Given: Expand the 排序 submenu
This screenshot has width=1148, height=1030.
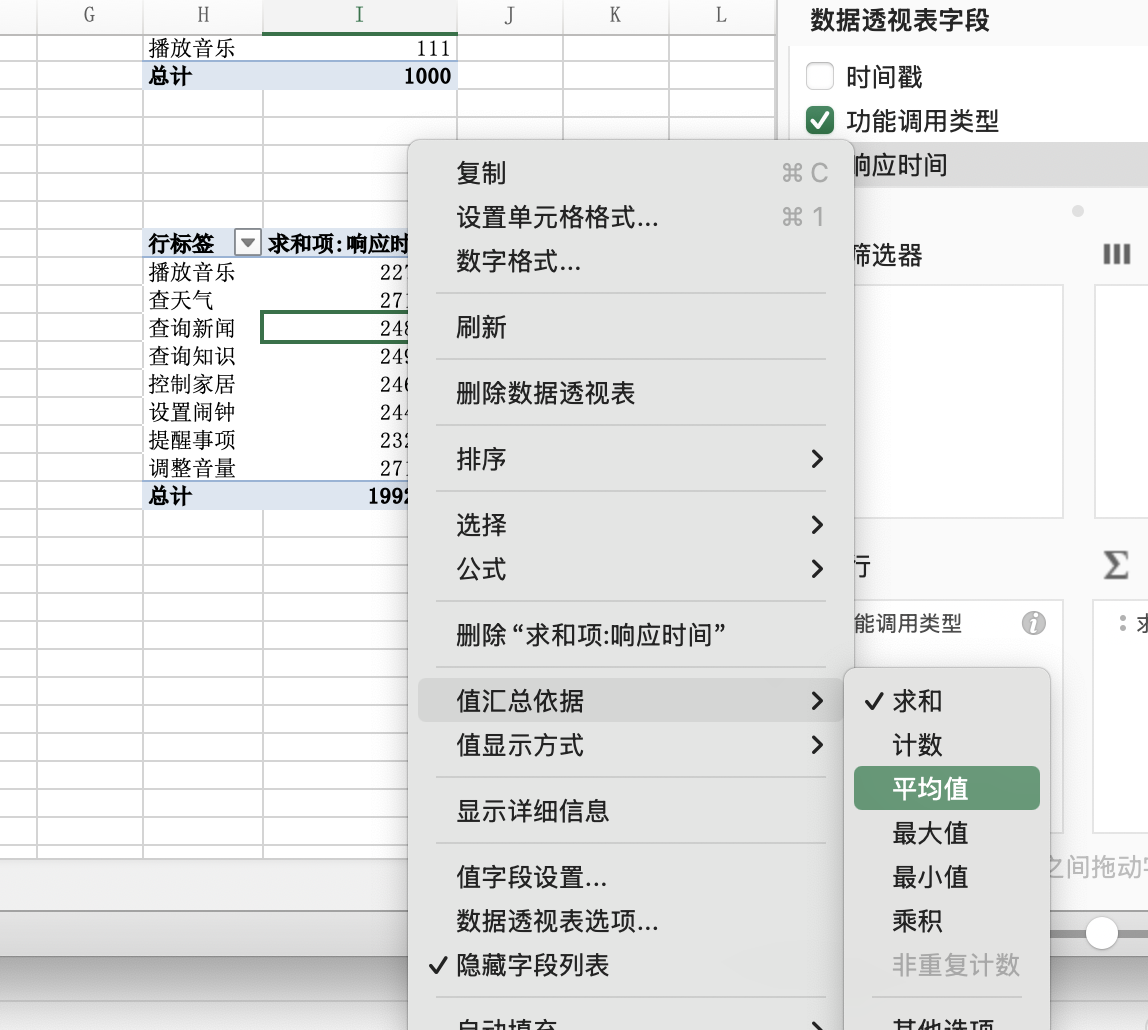Looking at the screenshot, I should (x=630, y=459).
